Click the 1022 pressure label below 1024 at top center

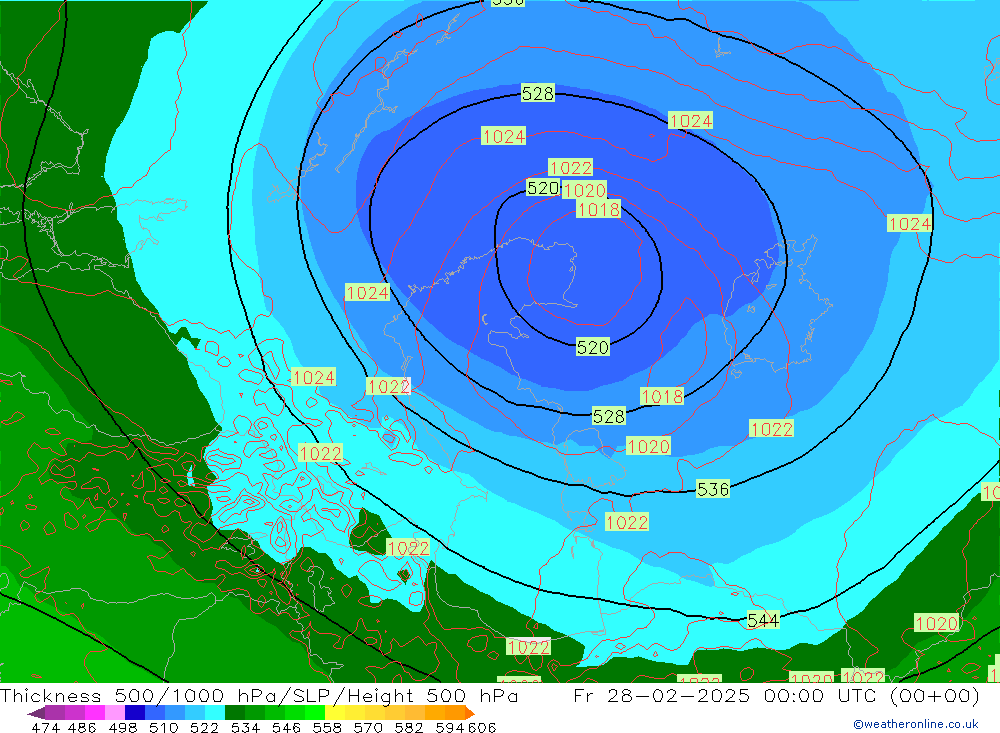point(571,168)
